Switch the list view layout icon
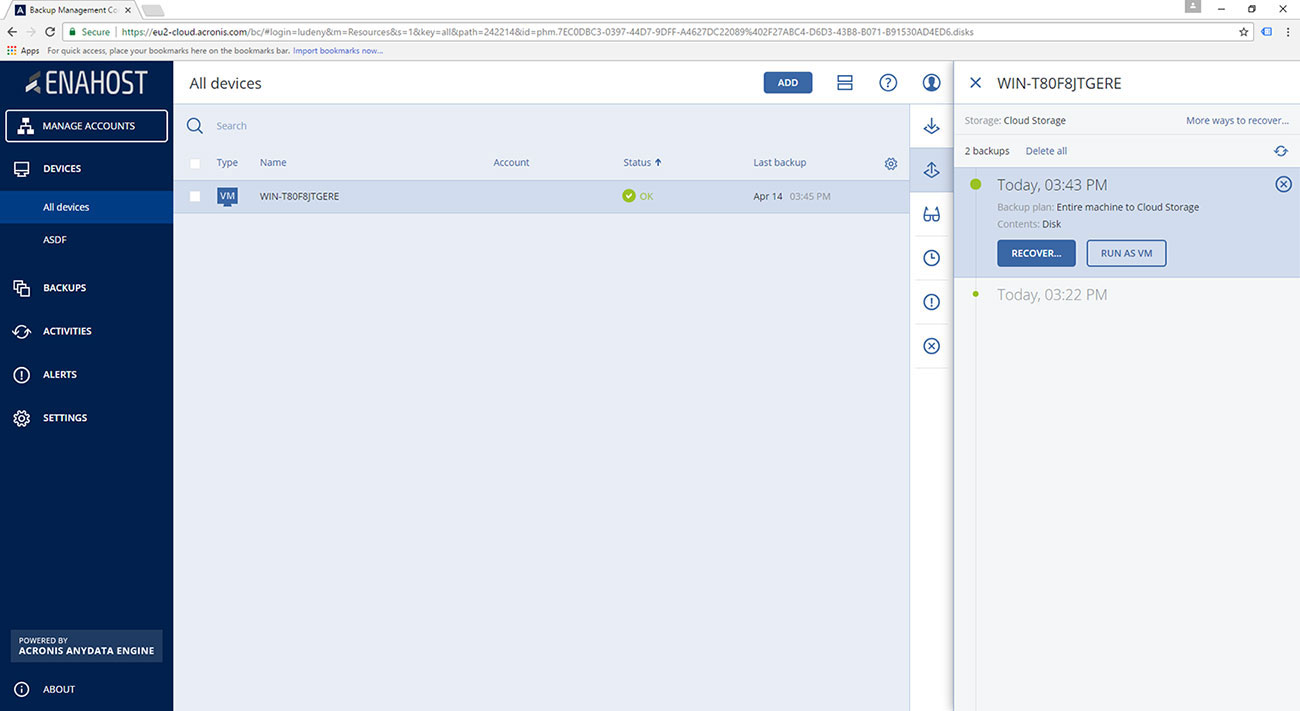This screenshot has height=711, width=1300. click(x=845, y=83)
